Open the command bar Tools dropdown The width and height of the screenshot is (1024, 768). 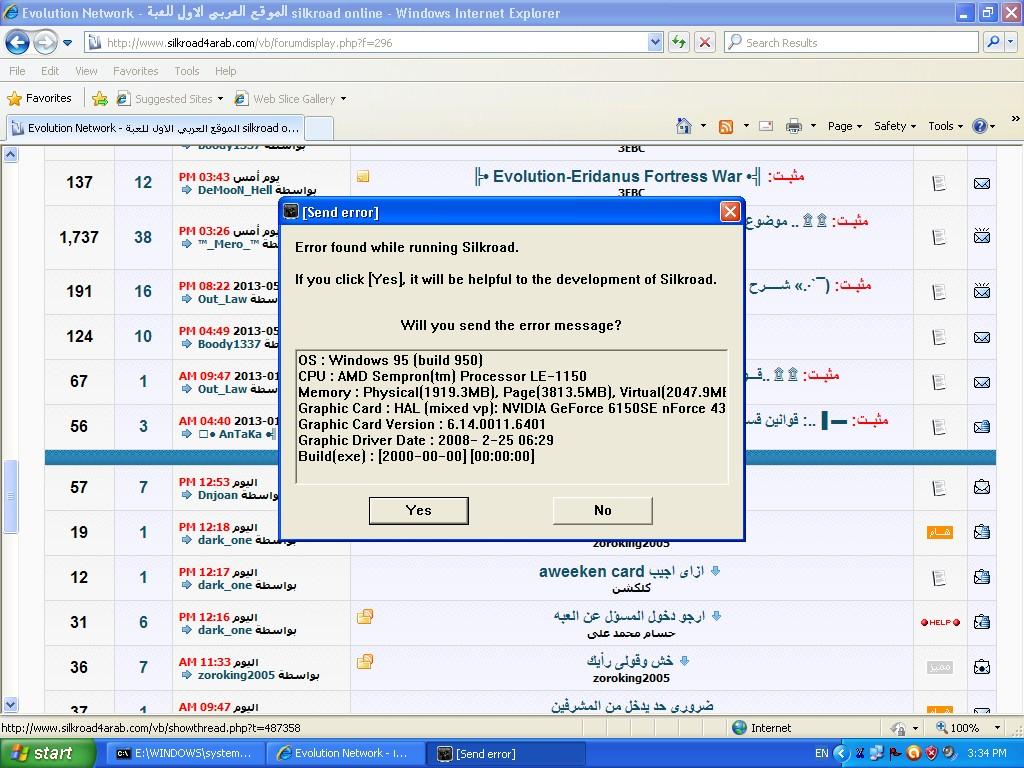click(x=946, y=127)
